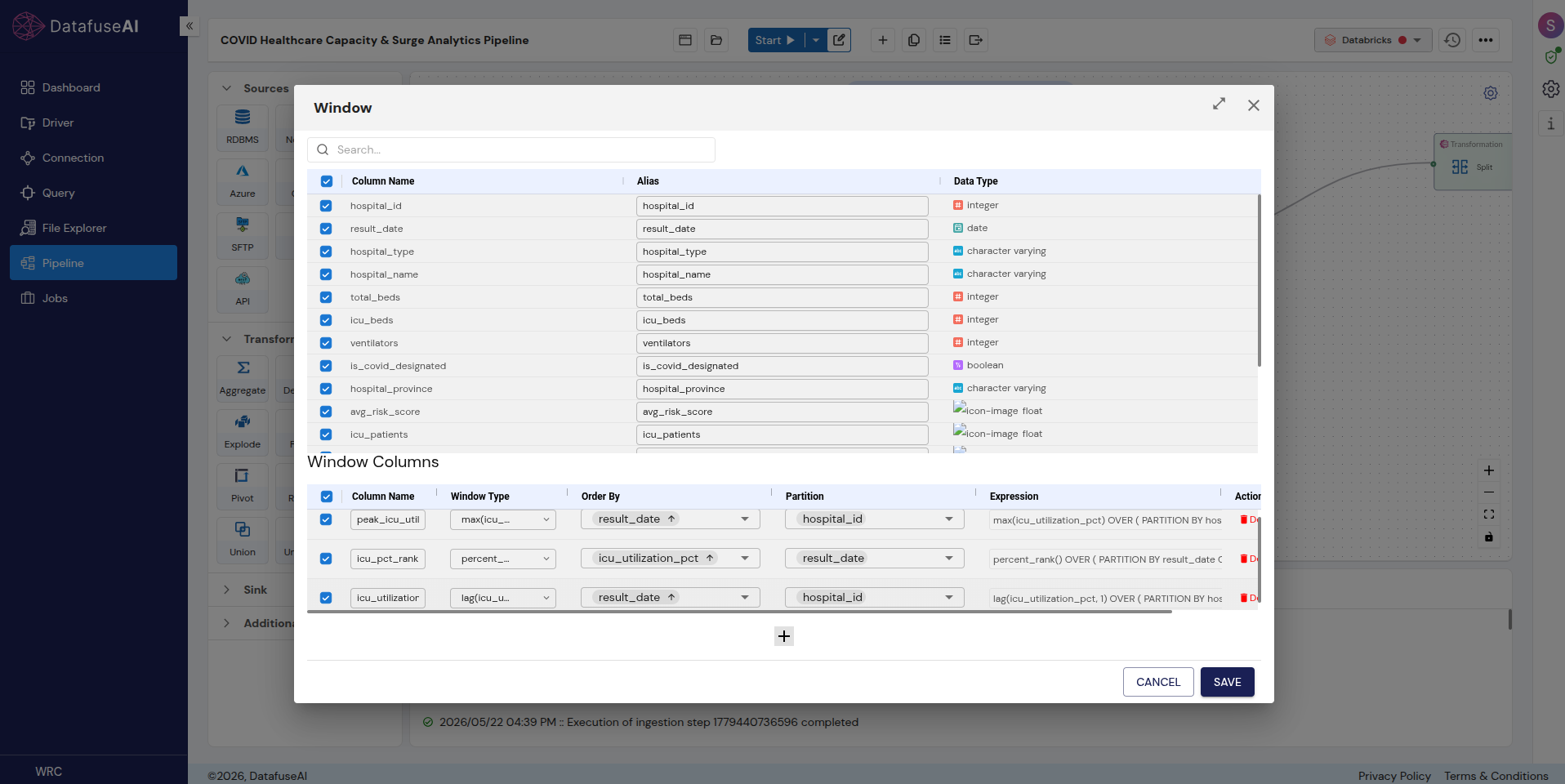The height and width of the screenshot is (784, 1565).
Task: Open the Terms & Conditions link
Action: coord(1496,776)
